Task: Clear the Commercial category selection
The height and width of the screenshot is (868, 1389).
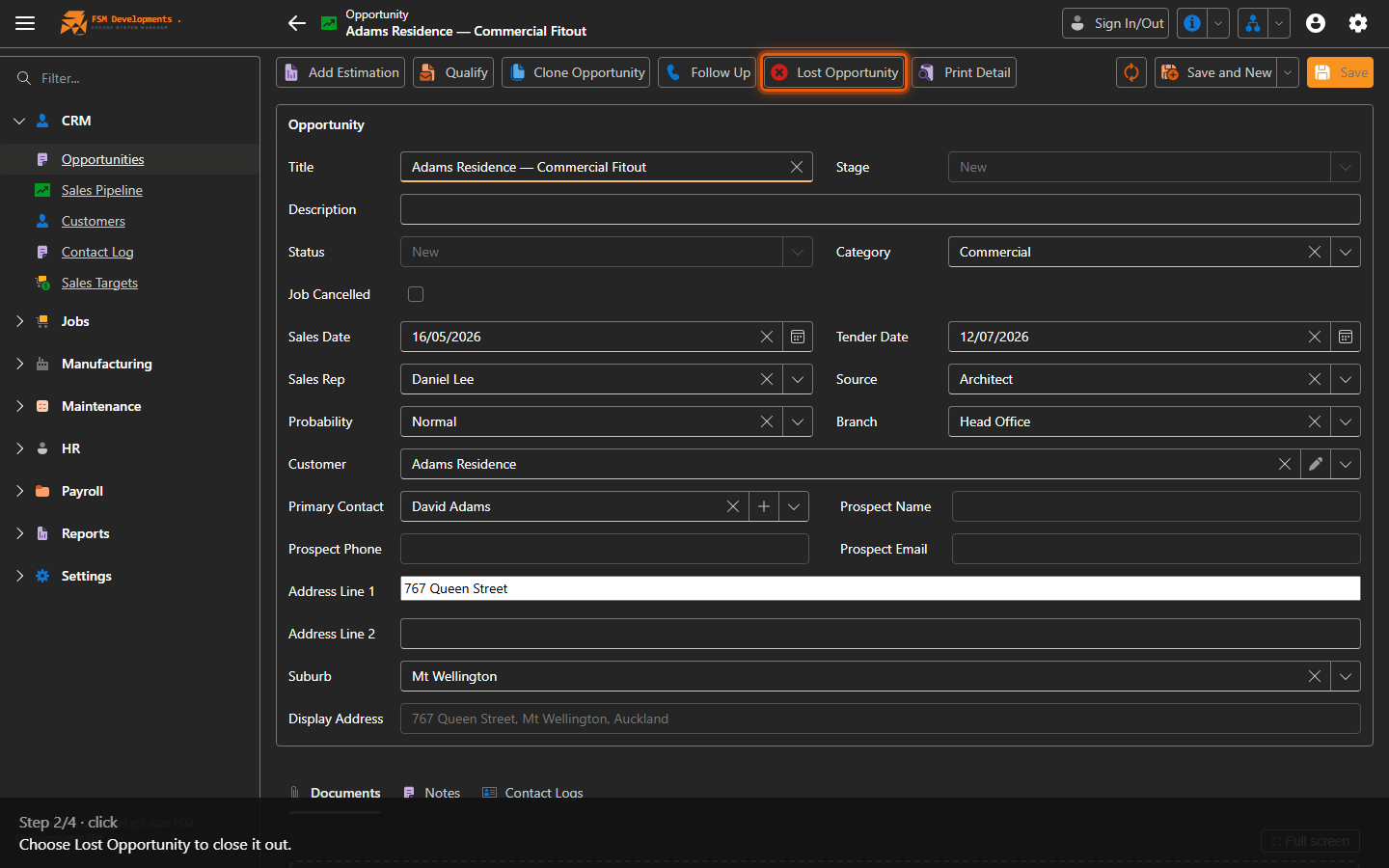Action: coord(1315,252)
